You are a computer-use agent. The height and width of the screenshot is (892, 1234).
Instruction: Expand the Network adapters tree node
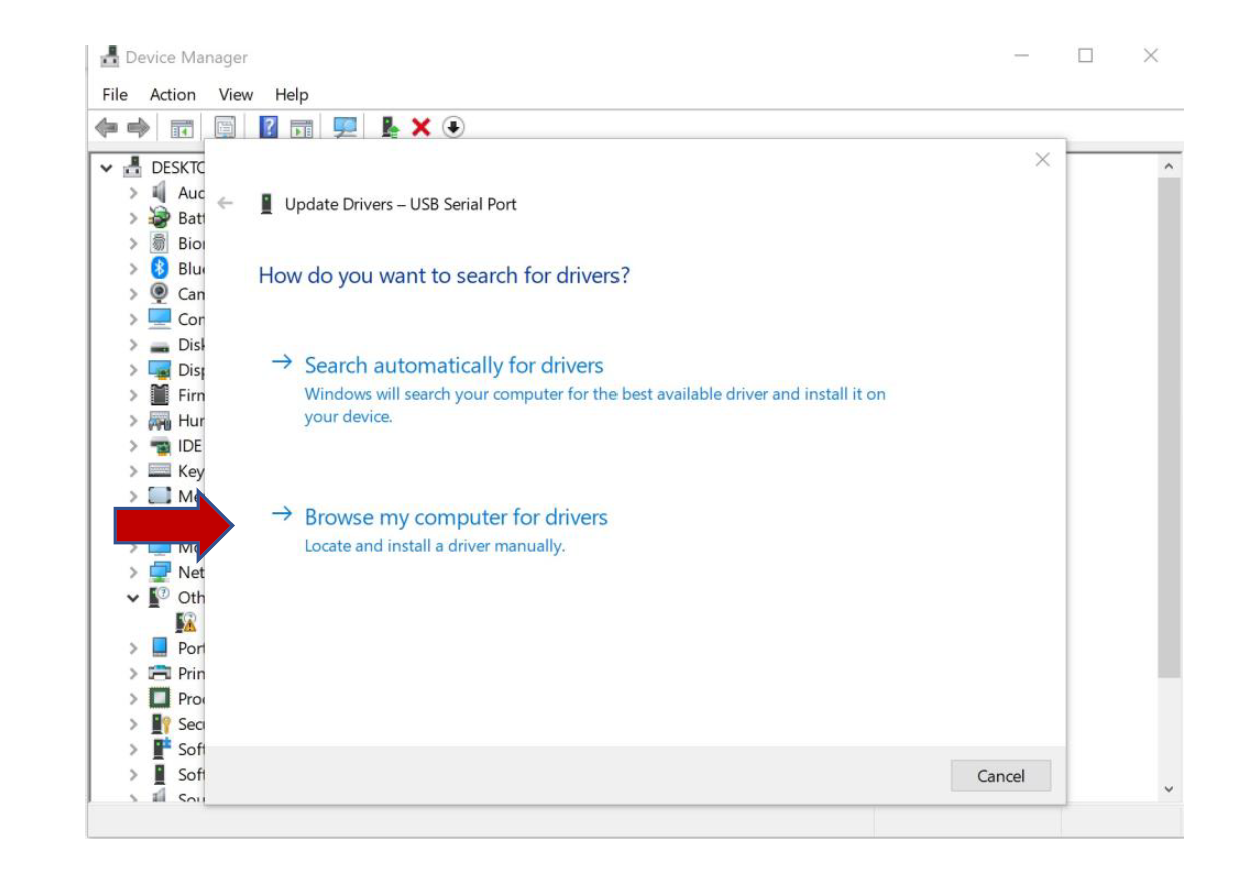point(133,572)
